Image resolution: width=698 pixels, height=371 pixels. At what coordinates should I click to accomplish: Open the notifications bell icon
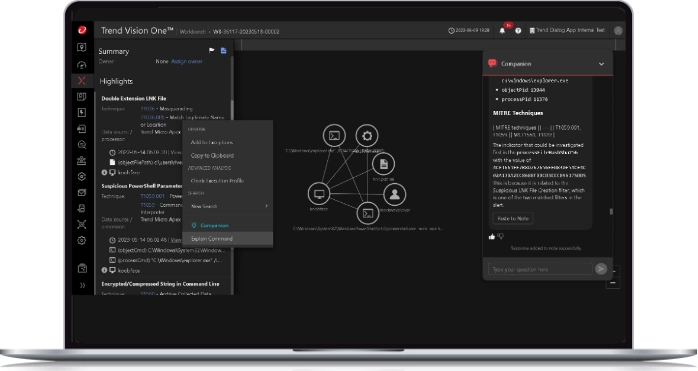point(502,31)
